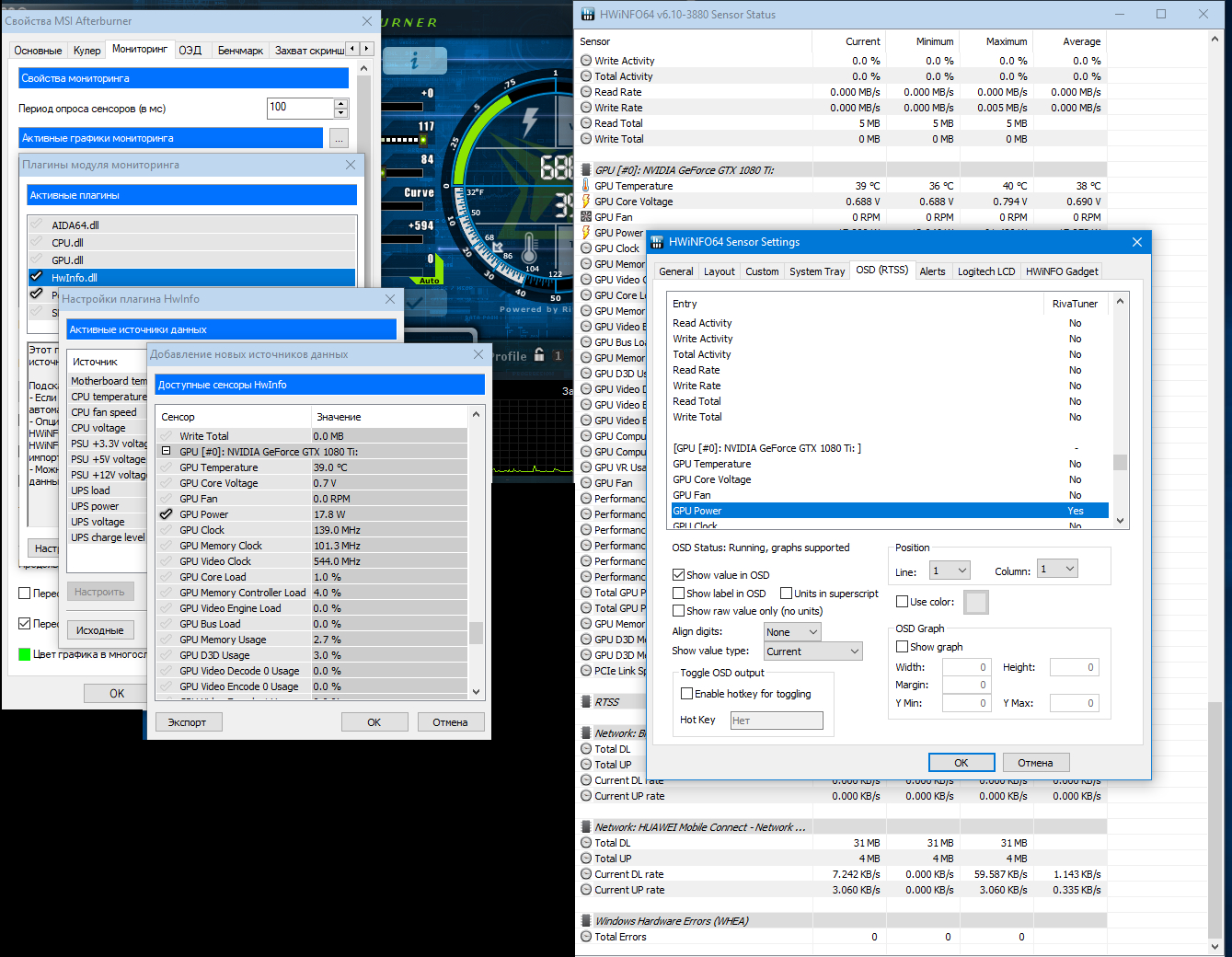Check Enable hotkey for toggling
The width and height of the screenshot is (1232, 957).
pyautogui.click(x=686, y=694)
